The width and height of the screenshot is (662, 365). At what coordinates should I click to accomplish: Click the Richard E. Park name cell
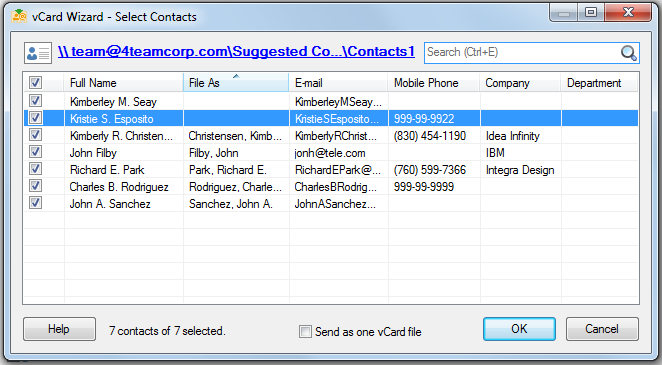[124, 170]
